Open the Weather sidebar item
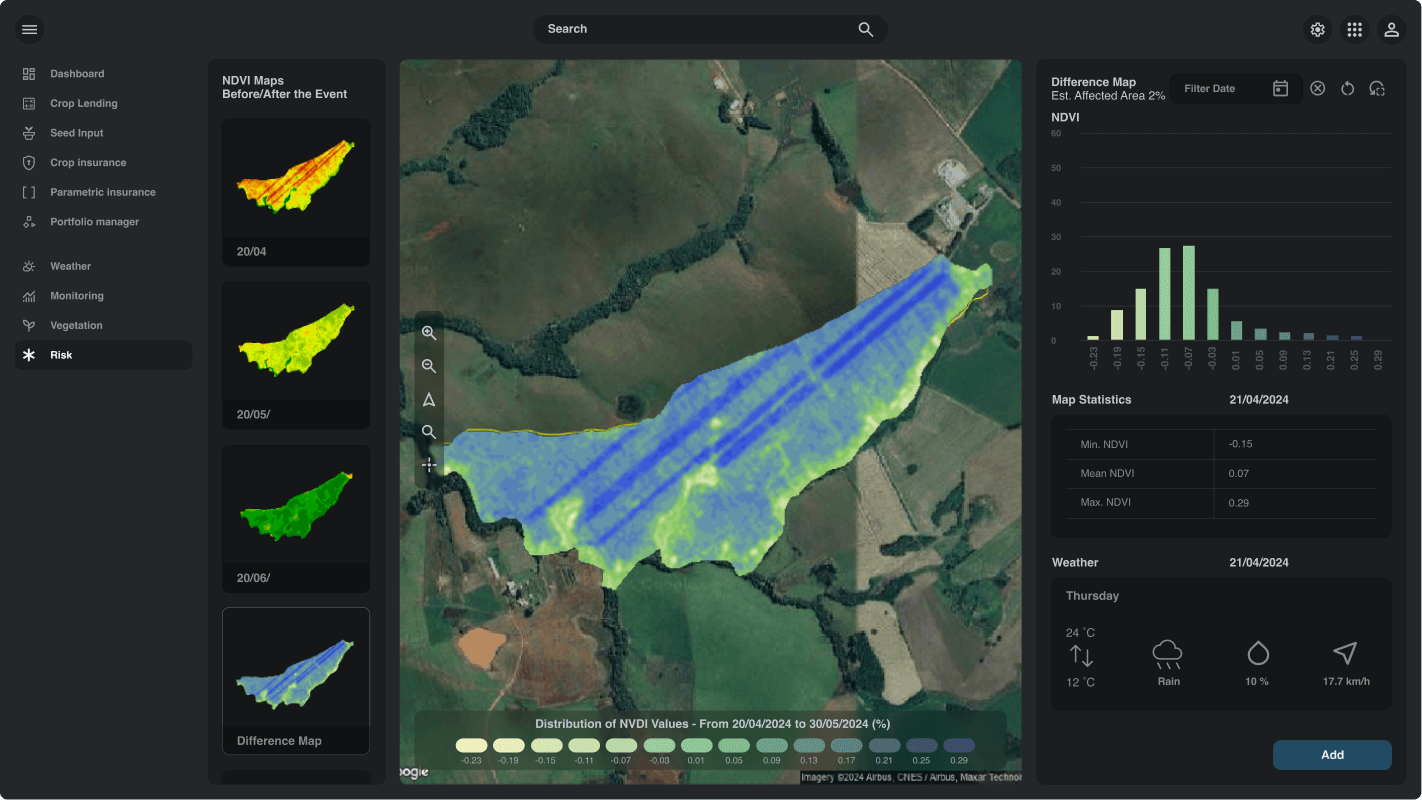1422x800 pixels. tap(103, 265)
